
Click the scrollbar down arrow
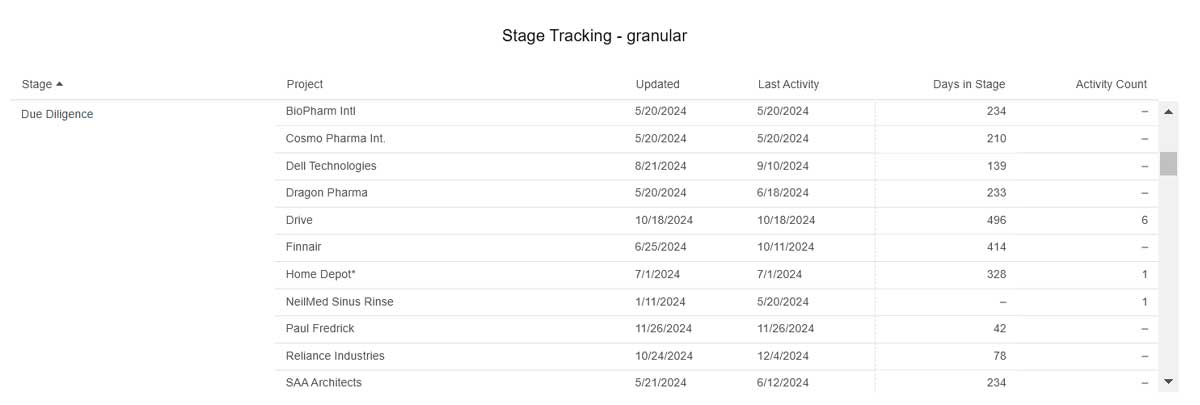1168,382
